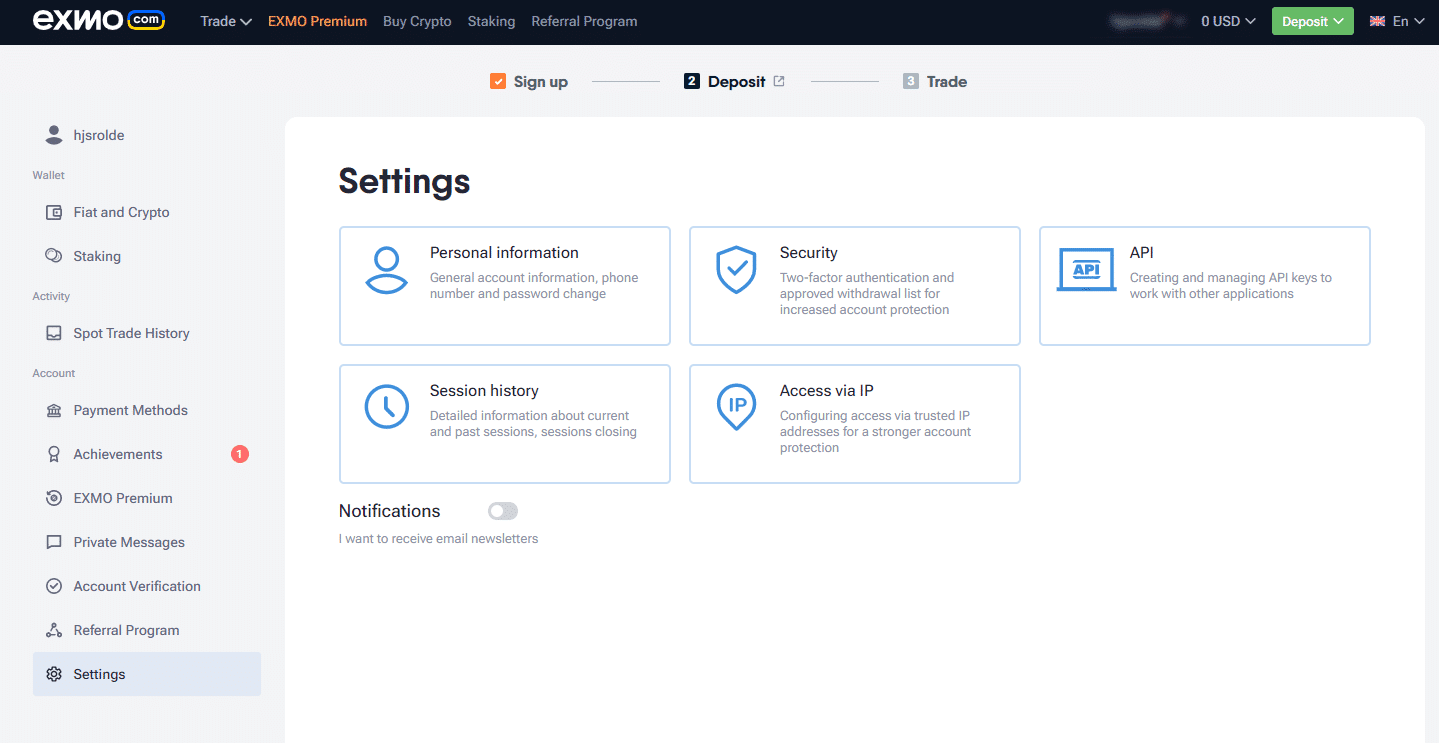Image resolution: width=1439 pixels, height=743 pixels.
Task: Go to Buy Crypto in top navigation
Action: click(417, 21)
